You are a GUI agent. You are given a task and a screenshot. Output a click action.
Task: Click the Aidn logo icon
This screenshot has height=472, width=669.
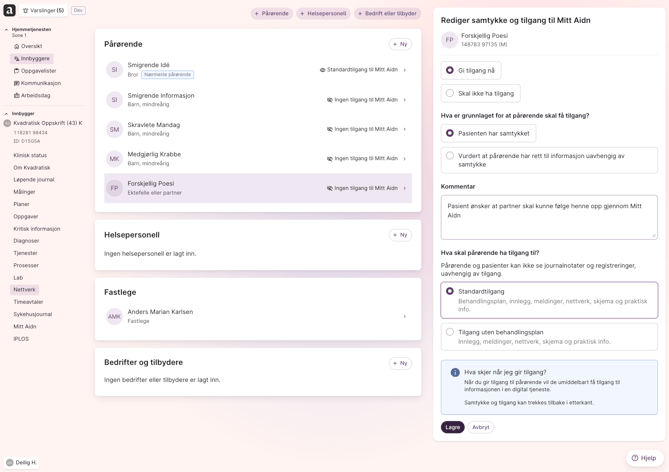[x=9, y=10]
